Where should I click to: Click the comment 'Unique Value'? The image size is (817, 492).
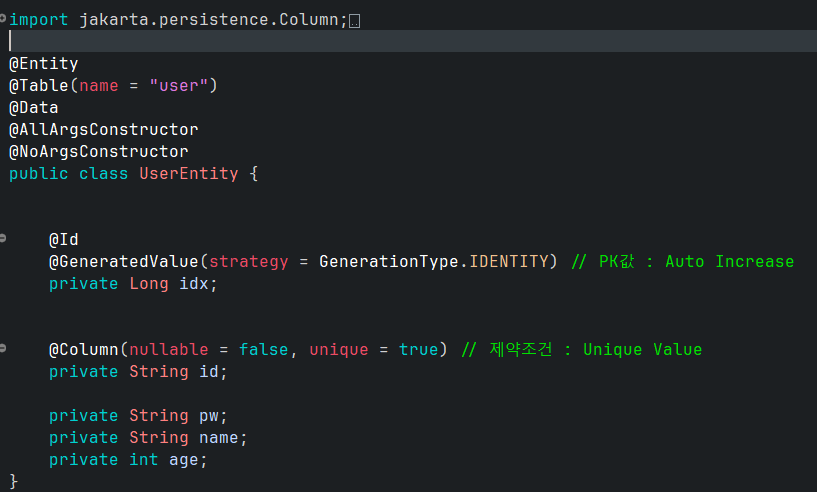[642, 350]
